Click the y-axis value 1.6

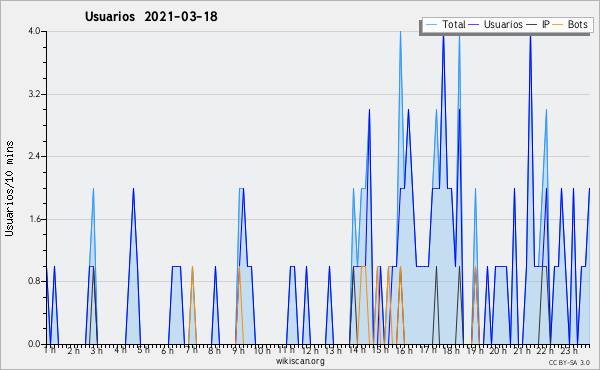(34, 219)
